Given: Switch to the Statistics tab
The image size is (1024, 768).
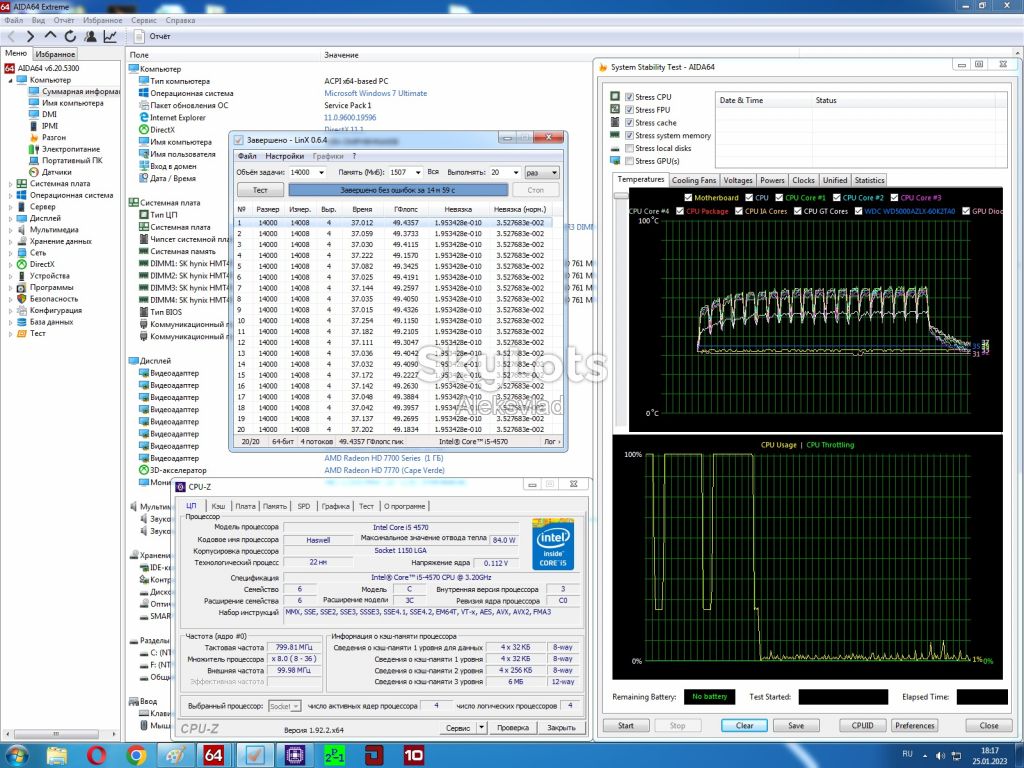Looking at the screenshot, I should click(x=869, y=180).
